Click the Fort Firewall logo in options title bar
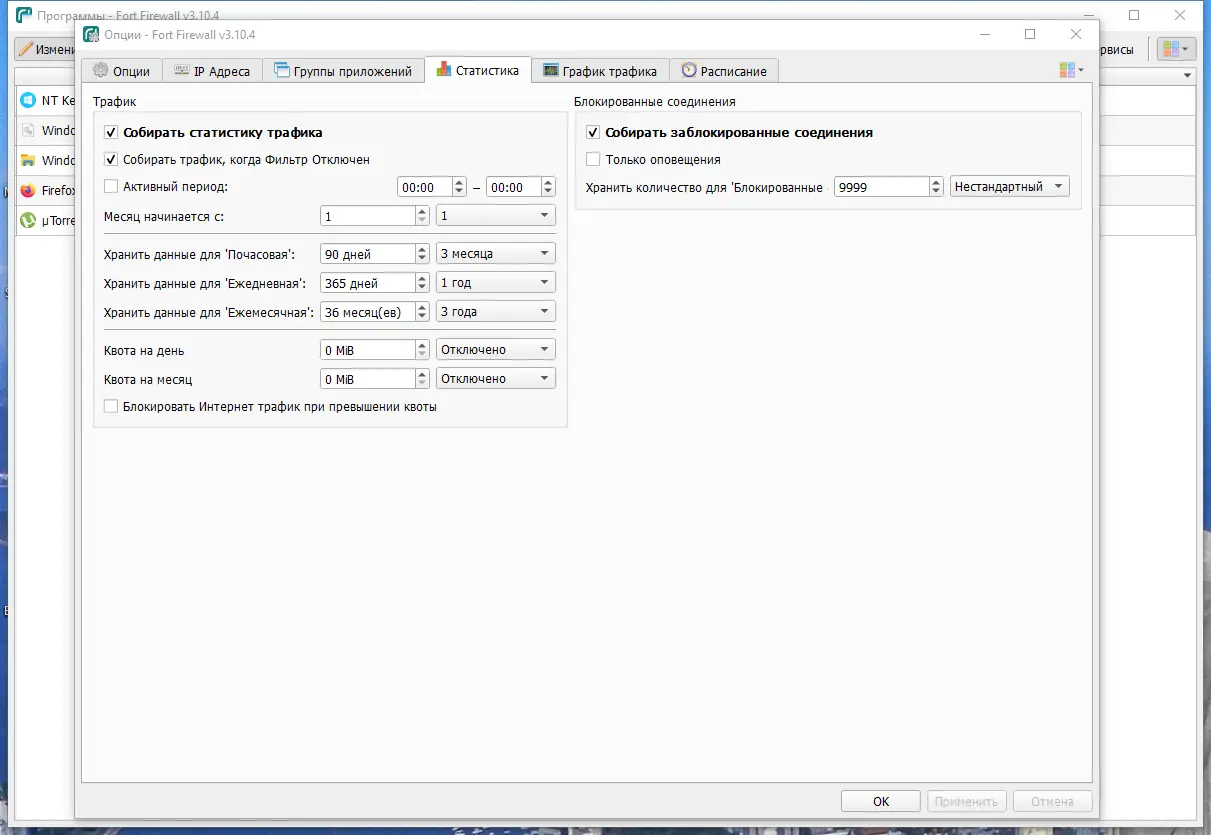The image size is (1211, 835). [x=91, y=34]
